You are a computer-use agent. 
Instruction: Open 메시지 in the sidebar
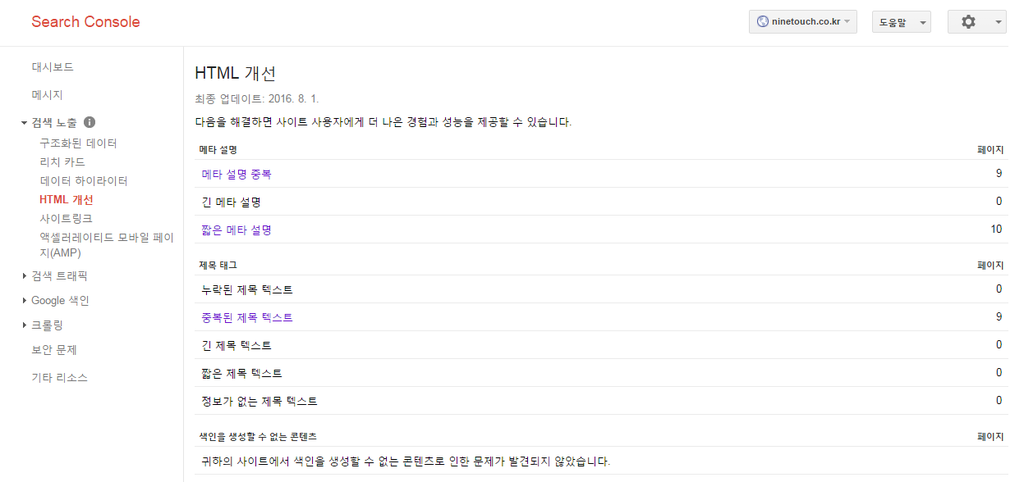tap(47, 95)
